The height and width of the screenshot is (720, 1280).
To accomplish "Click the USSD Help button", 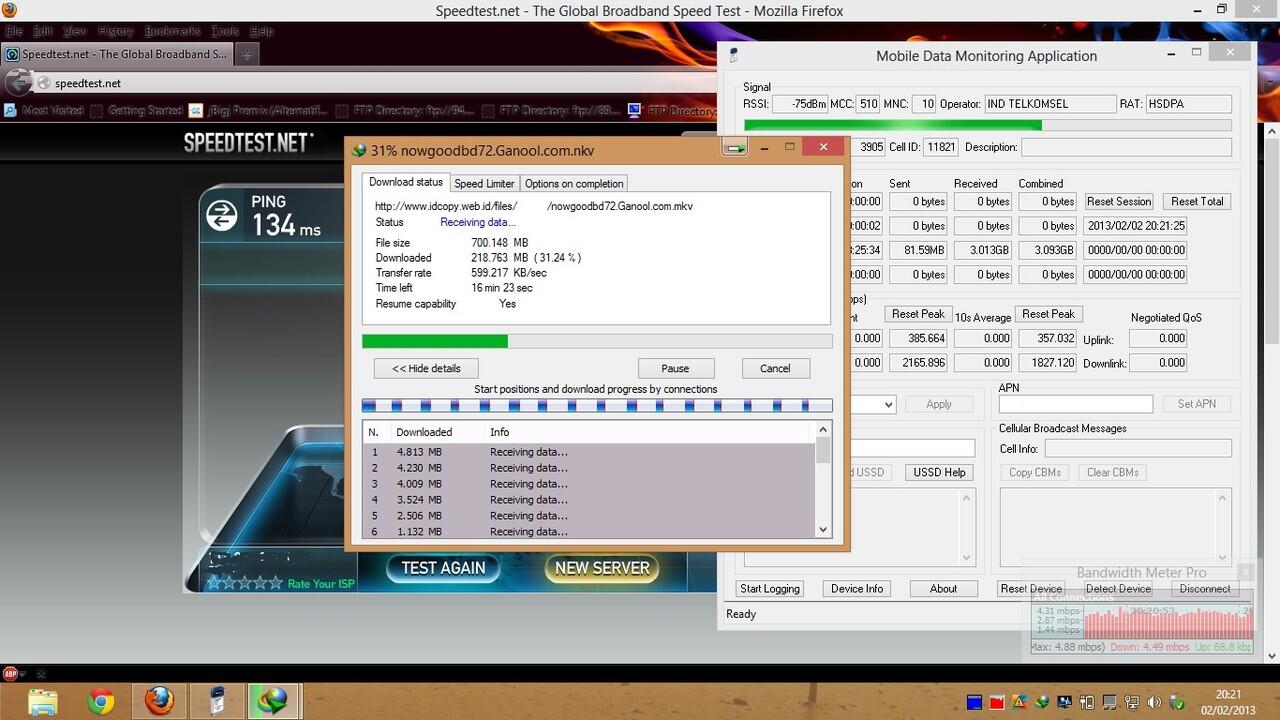I will pyautogui.click(x=939, y=472).
